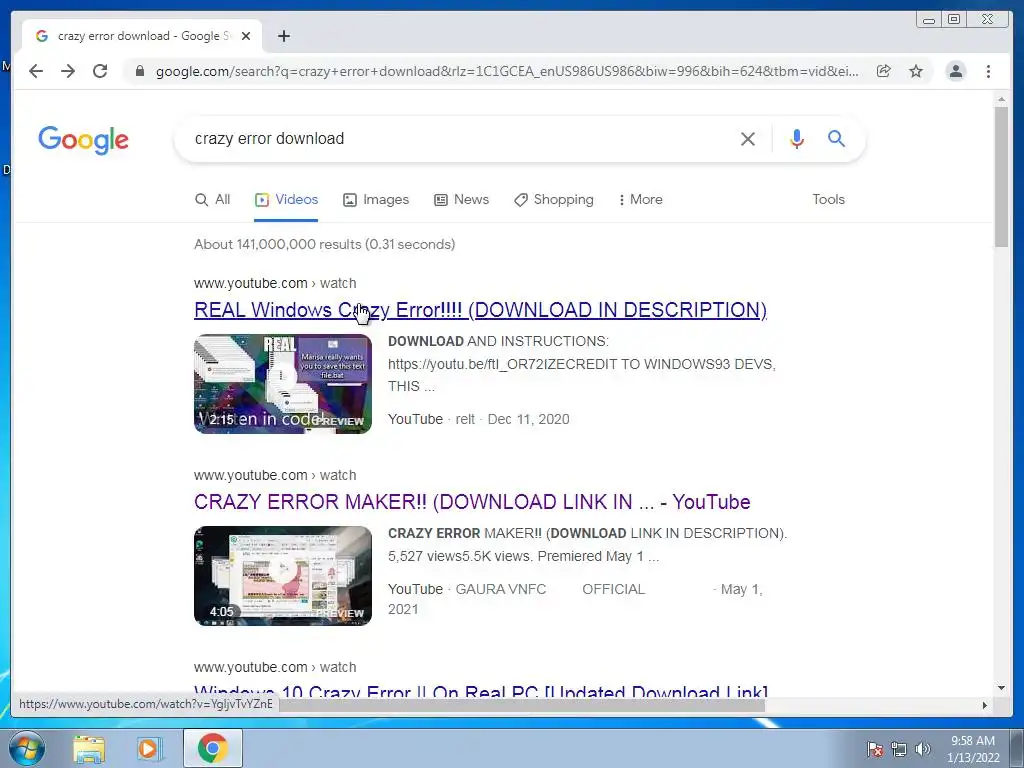Clear the search box text
1024x768 pixels.
748,138
